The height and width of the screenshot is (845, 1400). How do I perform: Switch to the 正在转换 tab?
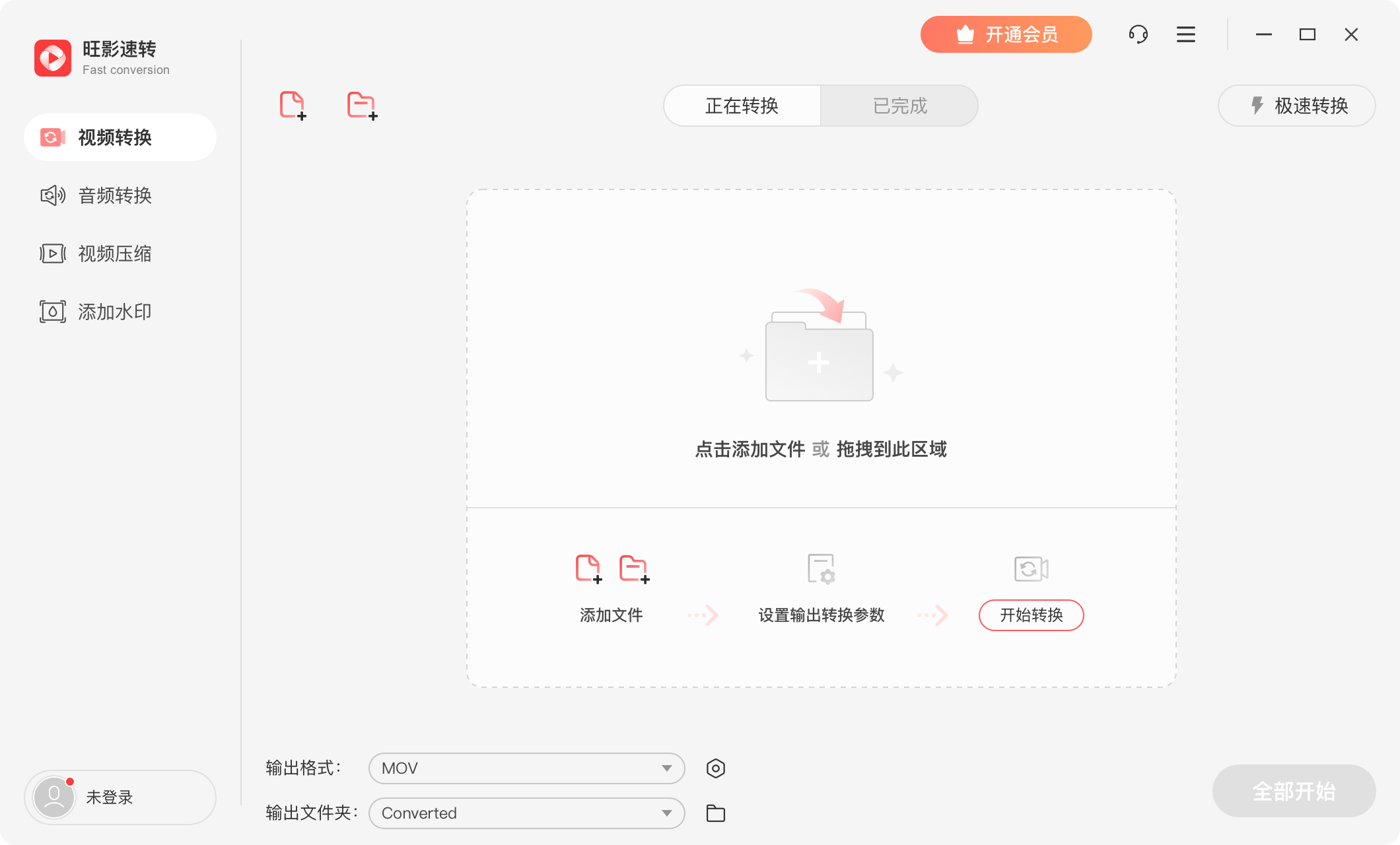[742, 106]
